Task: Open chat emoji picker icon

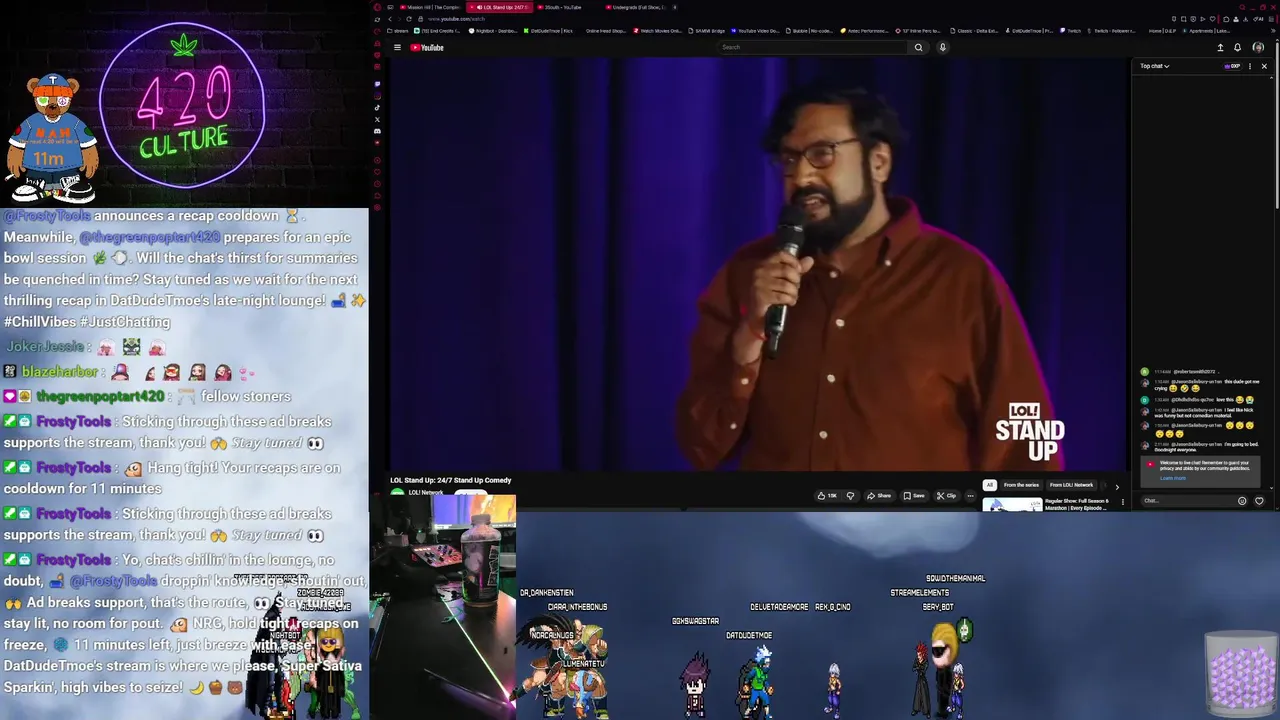Action: (1242, 501)
